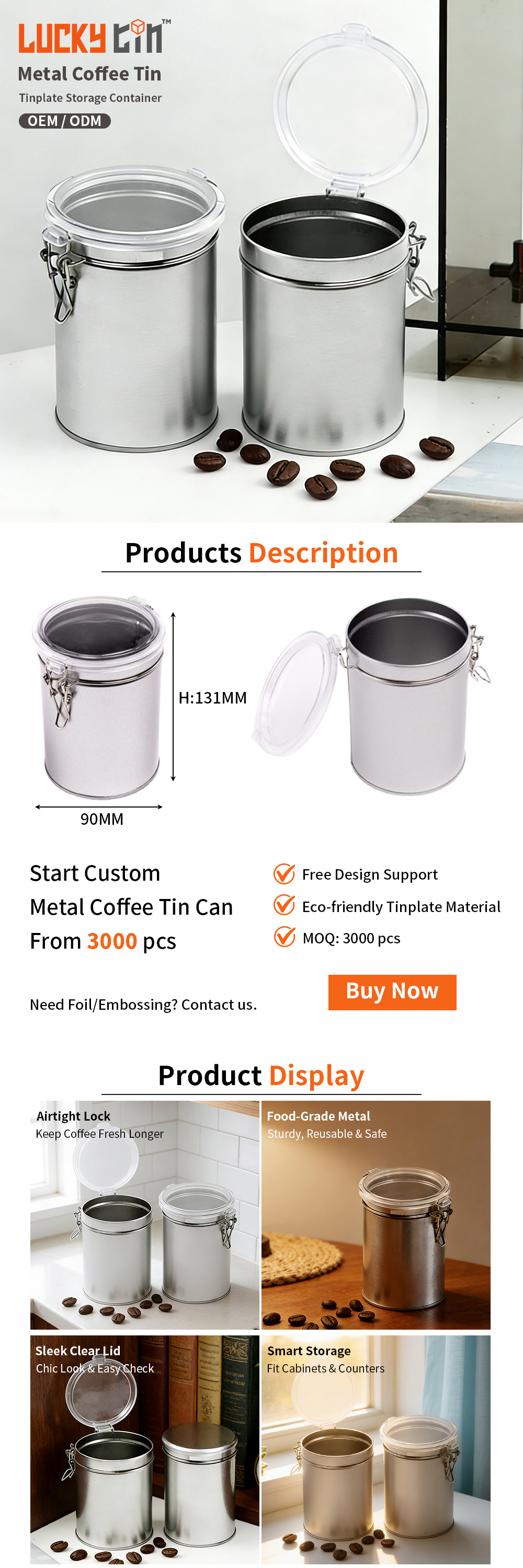
Task: Click the orange 3000 quantity text
Action: 112,941
